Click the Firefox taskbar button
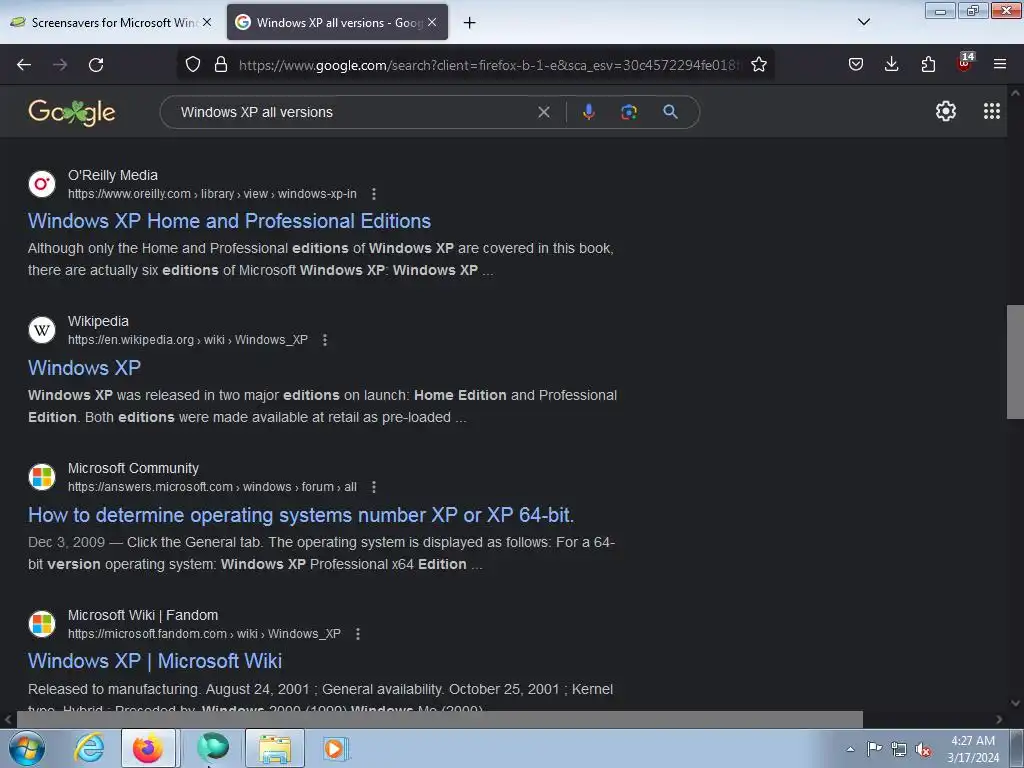This screenshot has height=768, width=1024. pyautogui.click(x=148, y=748)
